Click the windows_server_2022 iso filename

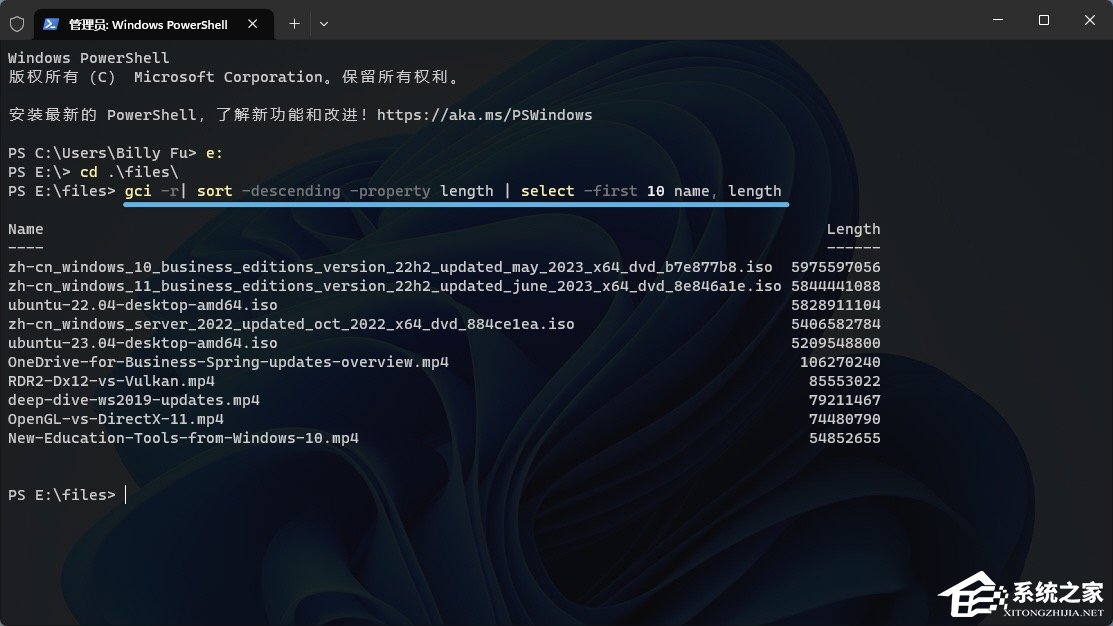click(x=291, y=324)
